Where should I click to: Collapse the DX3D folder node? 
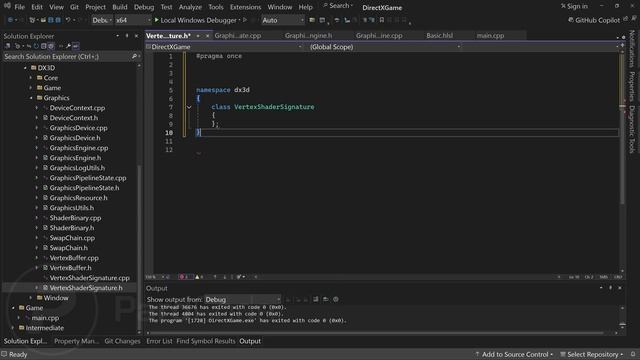pos(25,68)
